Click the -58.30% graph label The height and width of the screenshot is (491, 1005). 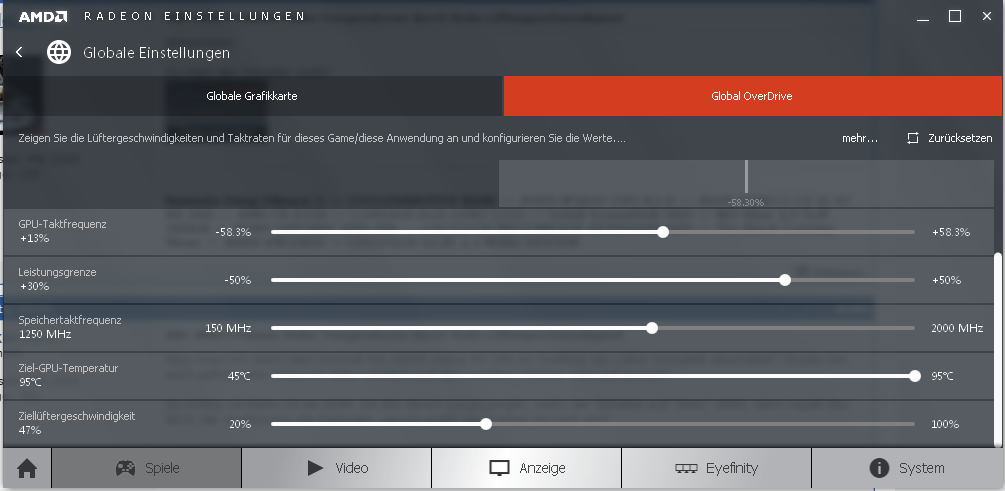(745, 202)
